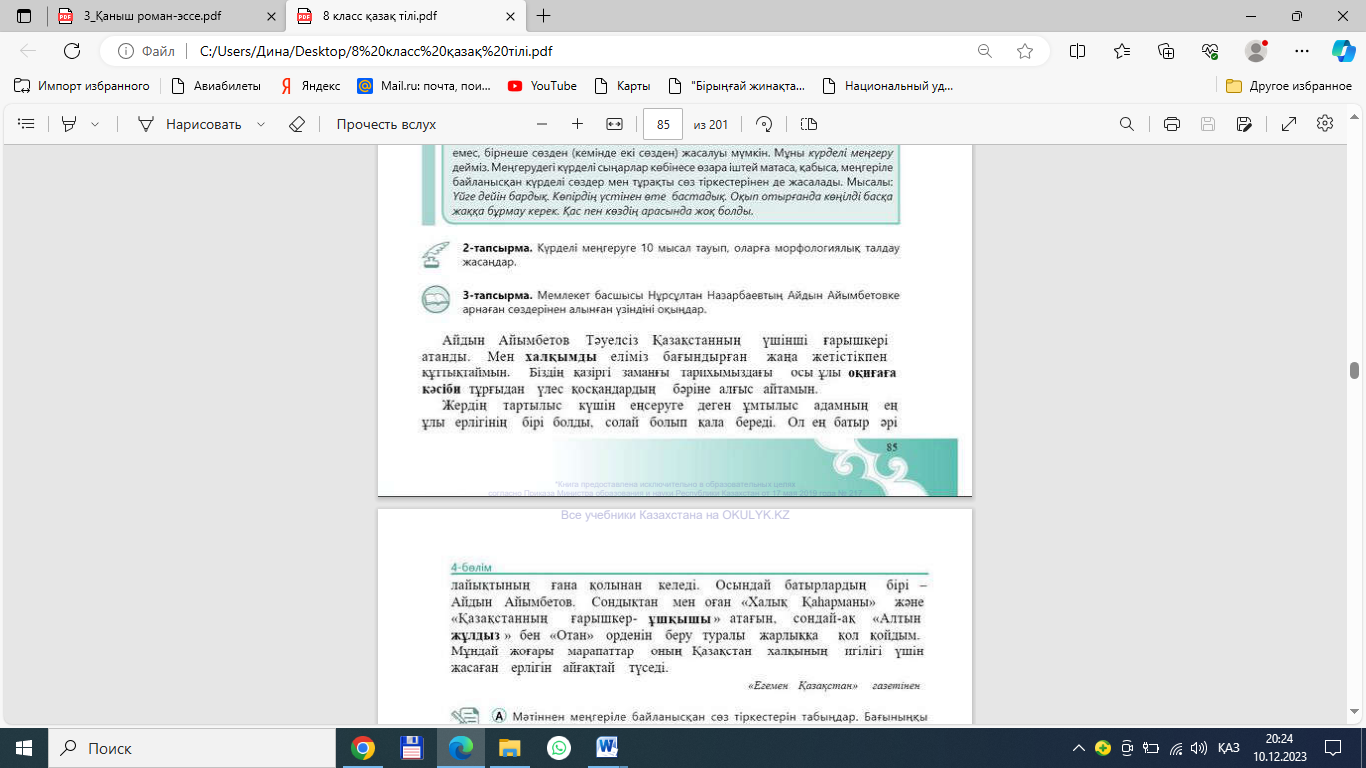Open the drawing pen options dropdown
This screenshot has height=768, width=1366.
[x=261, y=124]
